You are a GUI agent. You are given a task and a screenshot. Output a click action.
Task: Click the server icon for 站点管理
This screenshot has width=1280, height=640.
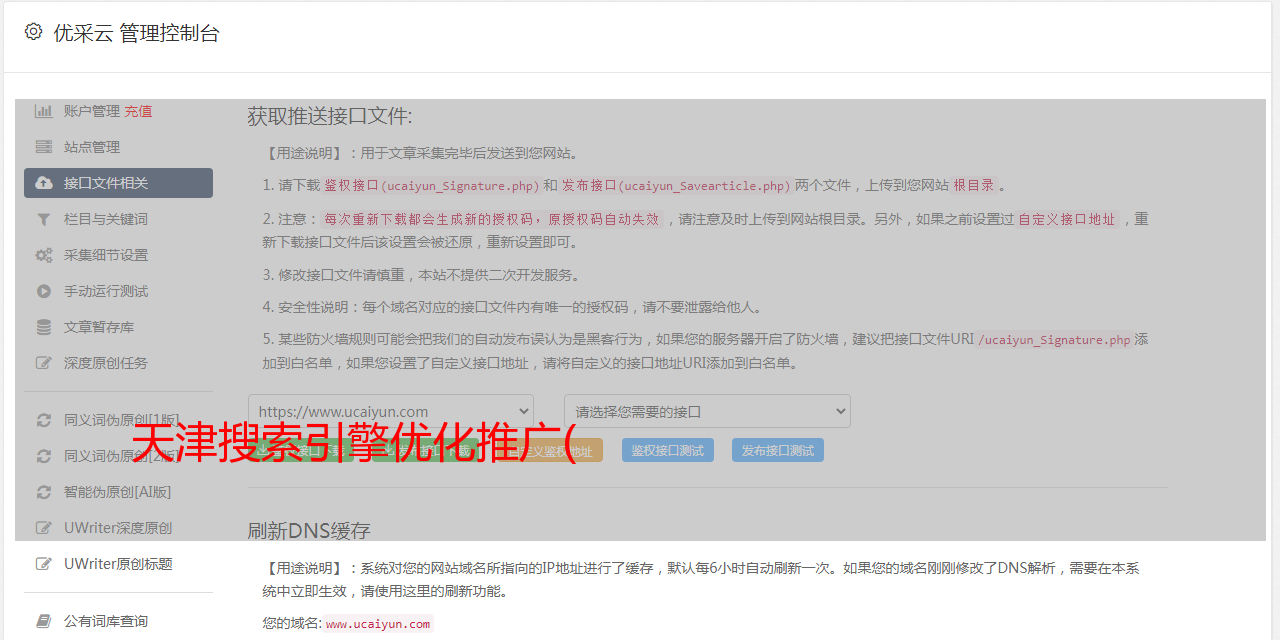pyautogui.click(x=44, y=147)
